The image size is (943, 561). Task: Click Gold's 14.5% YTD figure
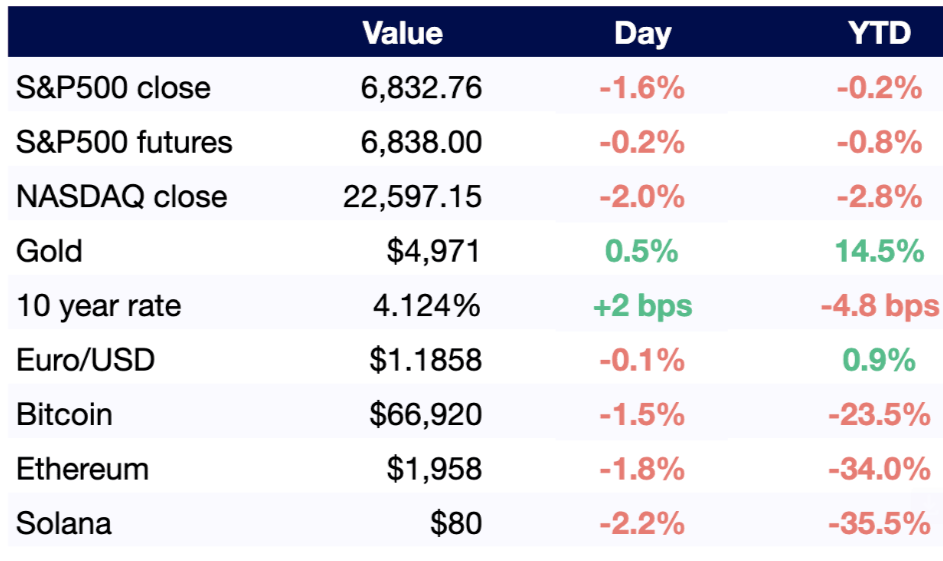(x=879, y=251)
